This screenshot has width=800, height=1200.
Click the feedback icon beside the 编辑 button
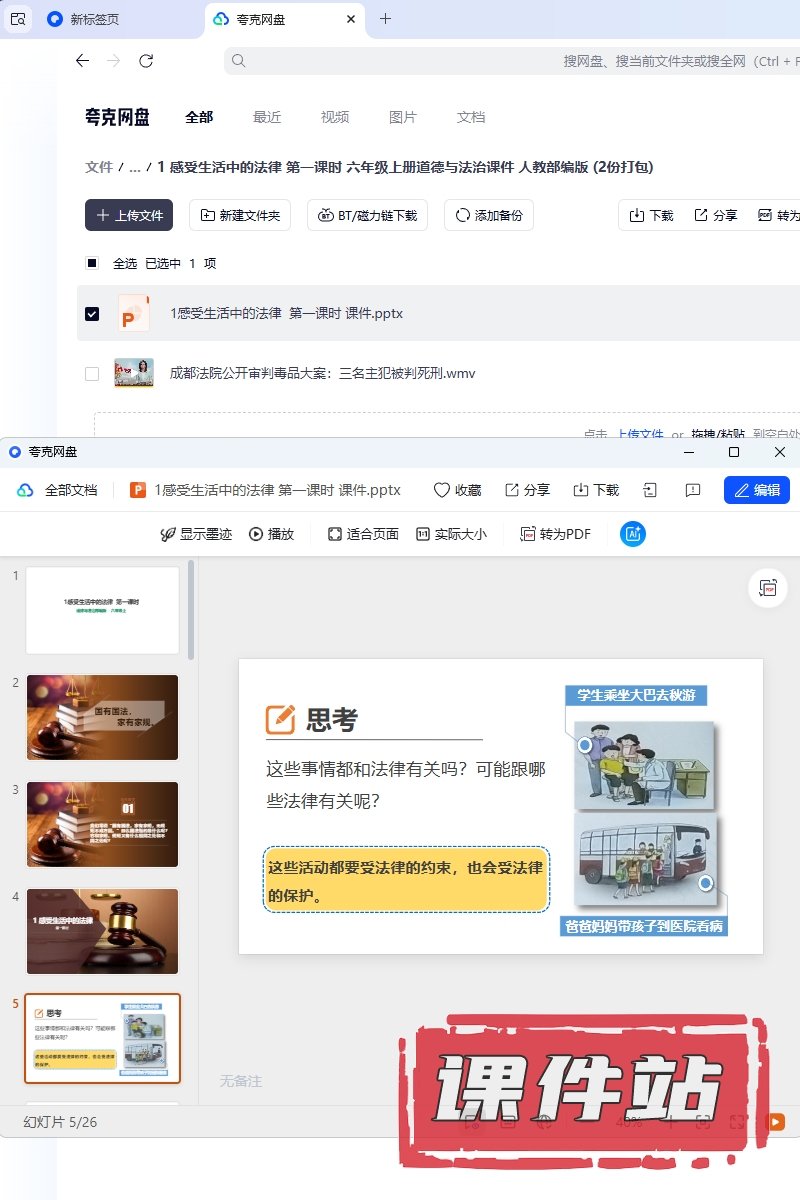(x=692, y=490)
